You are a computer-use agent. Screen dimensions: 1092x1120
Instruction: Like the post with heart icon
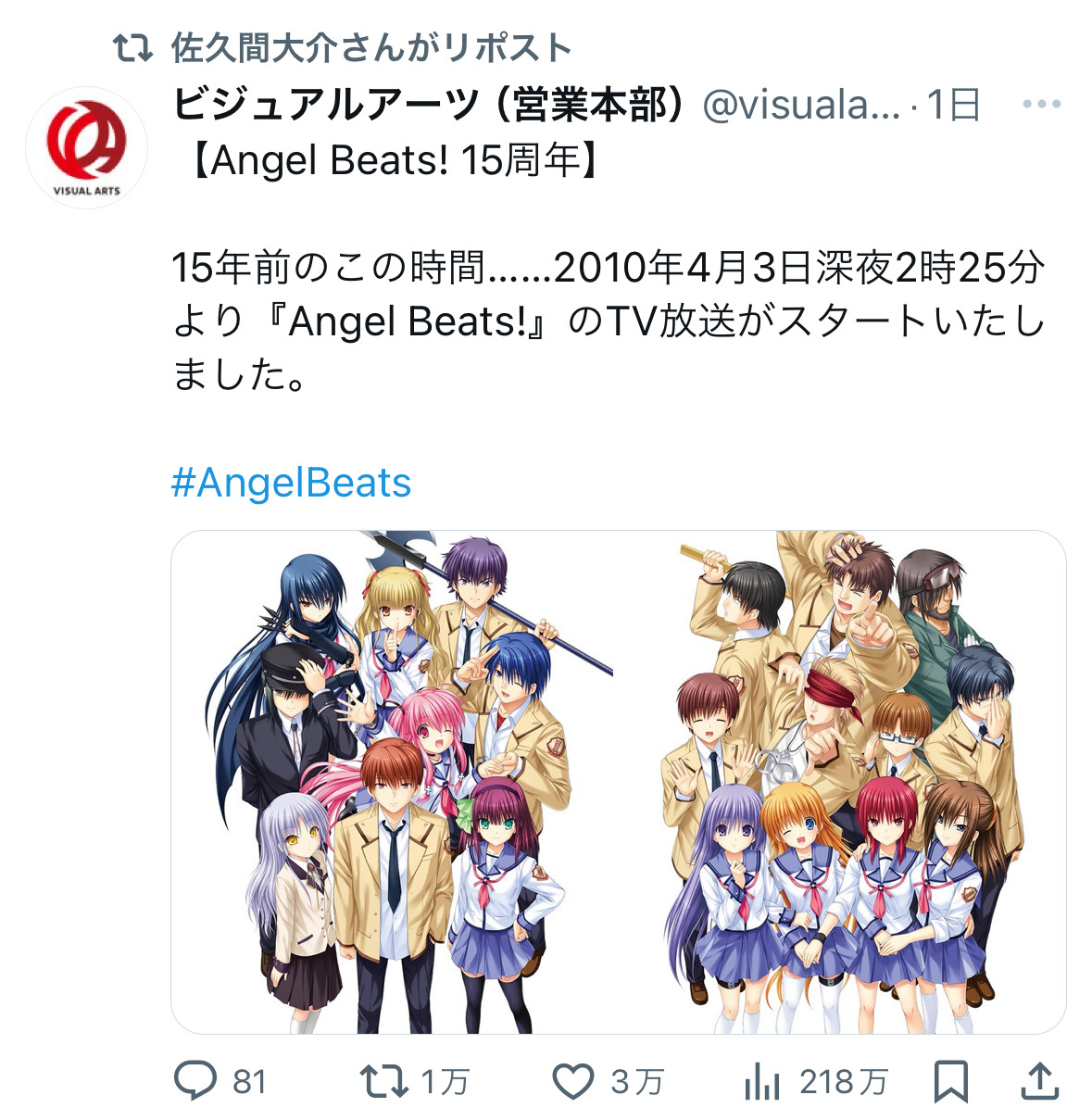(x=572, y=1081)
